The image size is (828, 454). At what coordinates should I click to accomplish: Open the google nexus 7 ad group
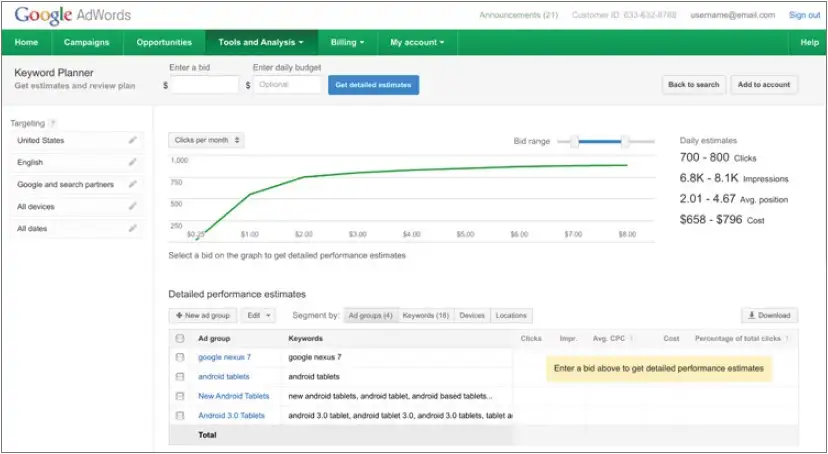coord(224,357)
